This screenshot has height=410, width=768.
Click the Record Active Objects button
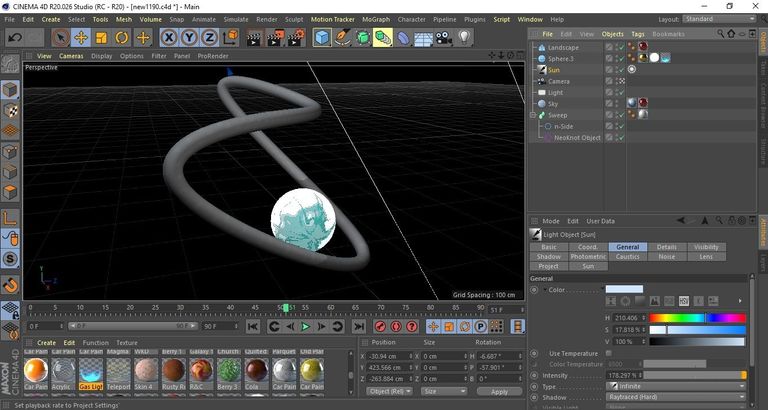380,326
